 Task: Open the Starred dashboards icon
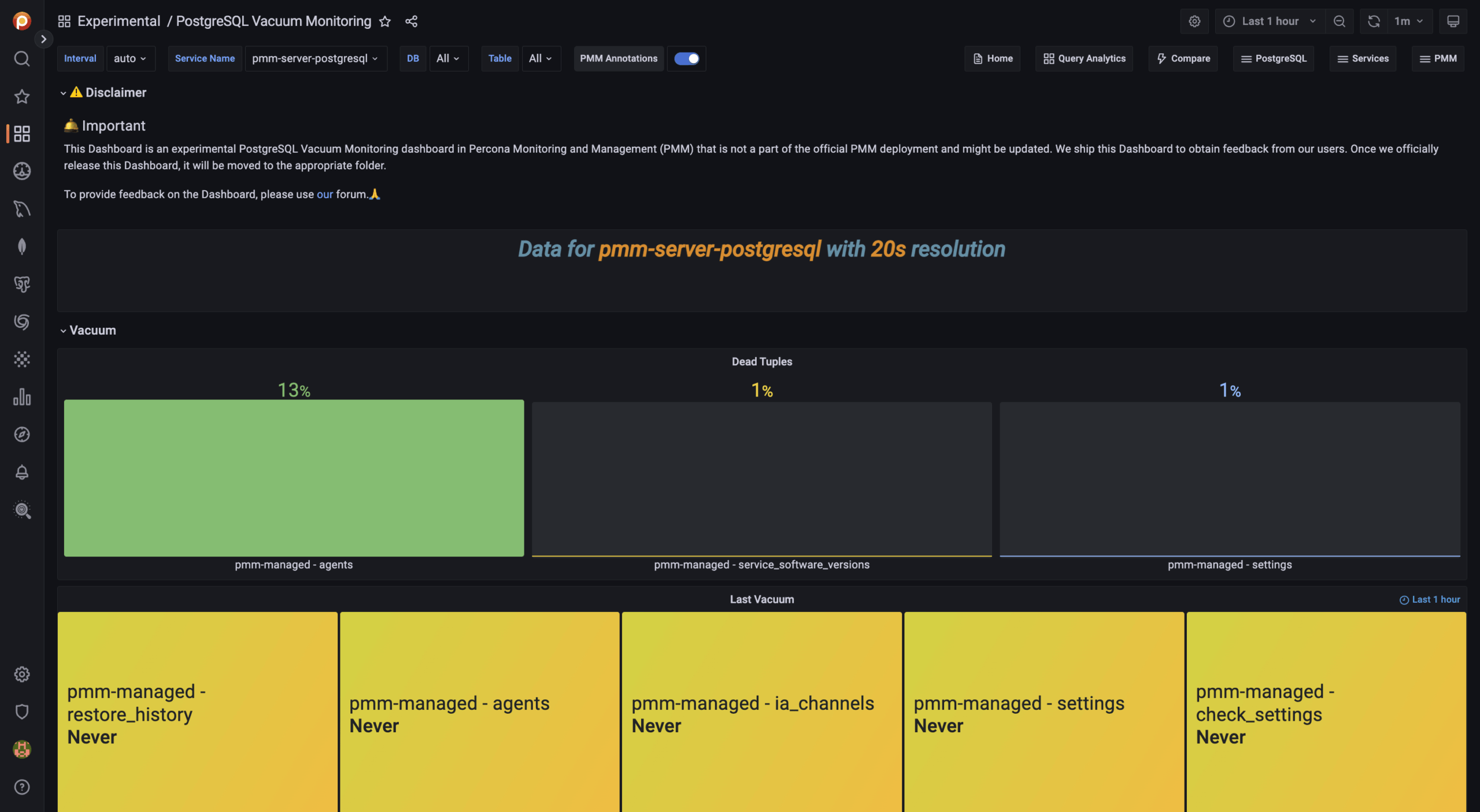pyautogui.click(x=21, y=97)
